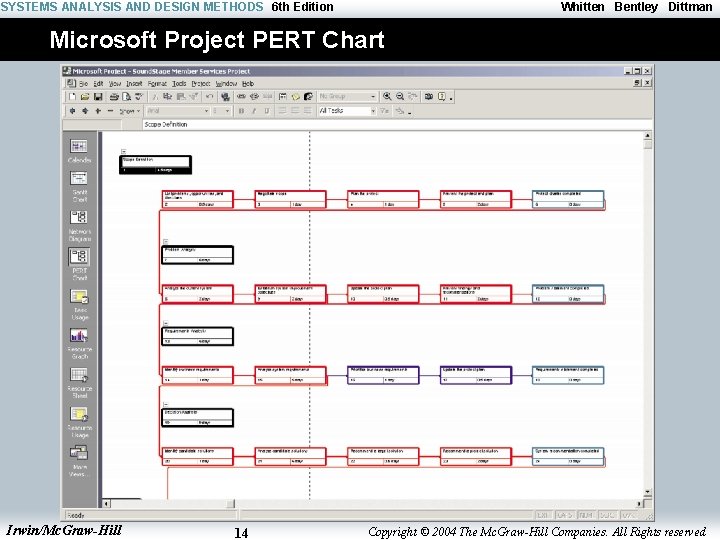
Task: Collapse the Scope Definition summary node
Action: [x=124, y=151]
